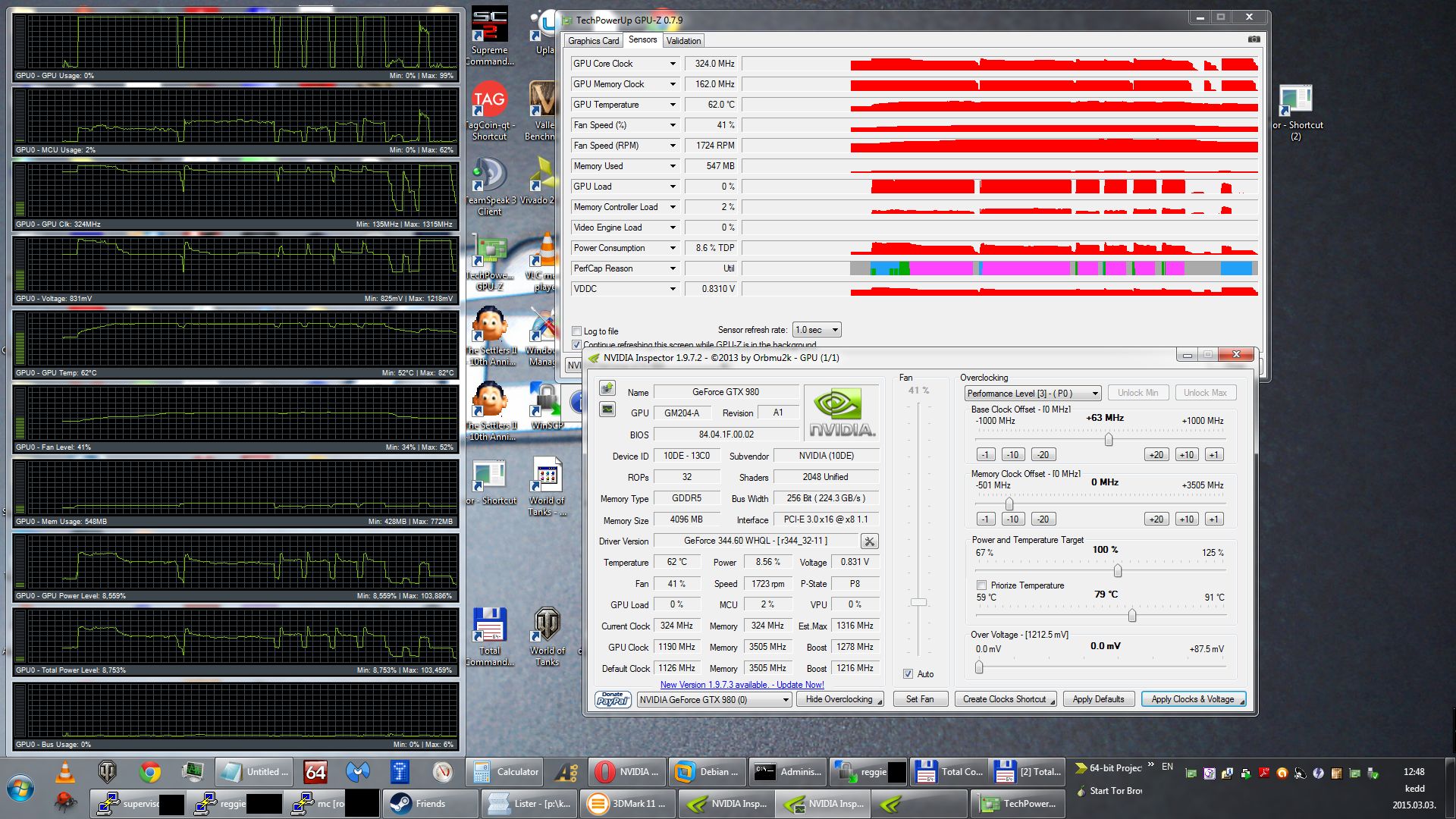The image size is (1456, 819).
Task: Switch to the Validation tab in GPU-Z
Action: [683, 41]
